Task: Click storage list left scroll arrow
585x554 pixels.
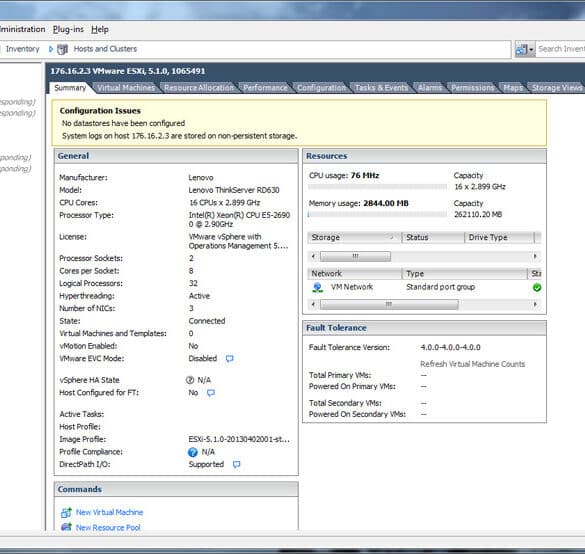Action: tap(313, 256)
